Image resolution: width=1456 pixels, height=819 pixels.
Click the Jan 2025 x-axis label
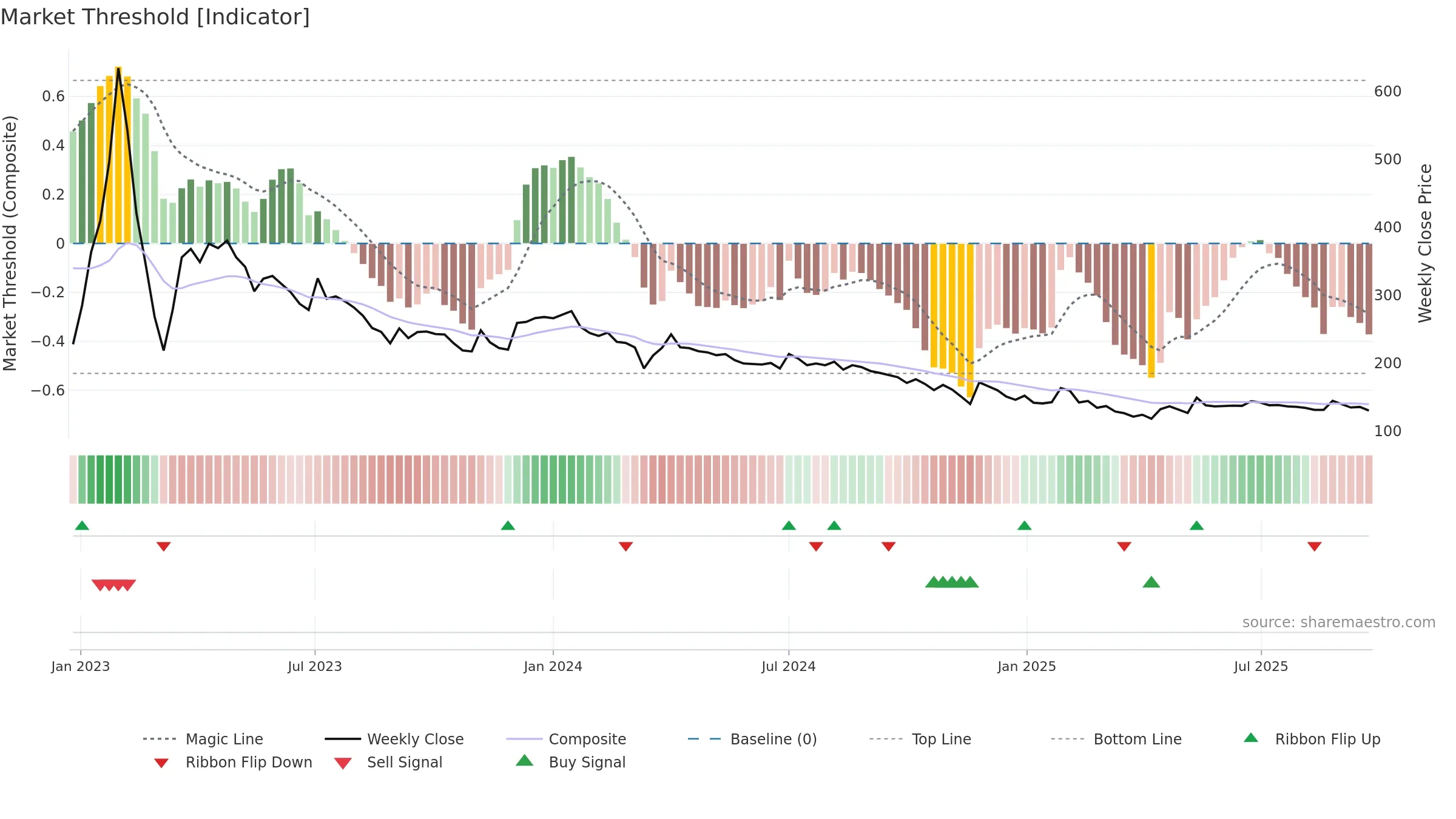pos(1027,666)
